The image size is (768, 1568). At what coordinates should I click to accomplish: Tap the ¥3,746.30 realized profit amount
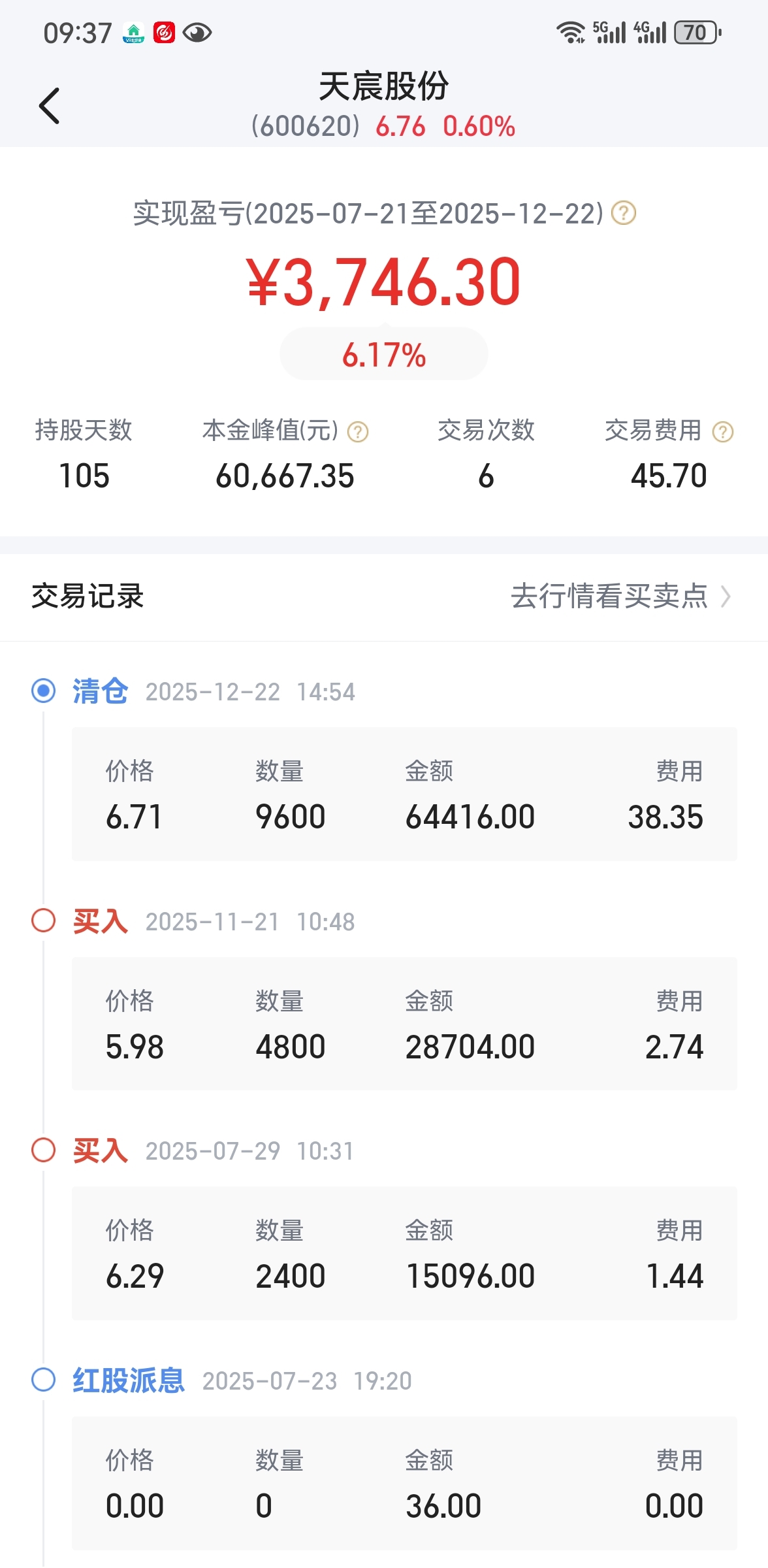(383, 282)
